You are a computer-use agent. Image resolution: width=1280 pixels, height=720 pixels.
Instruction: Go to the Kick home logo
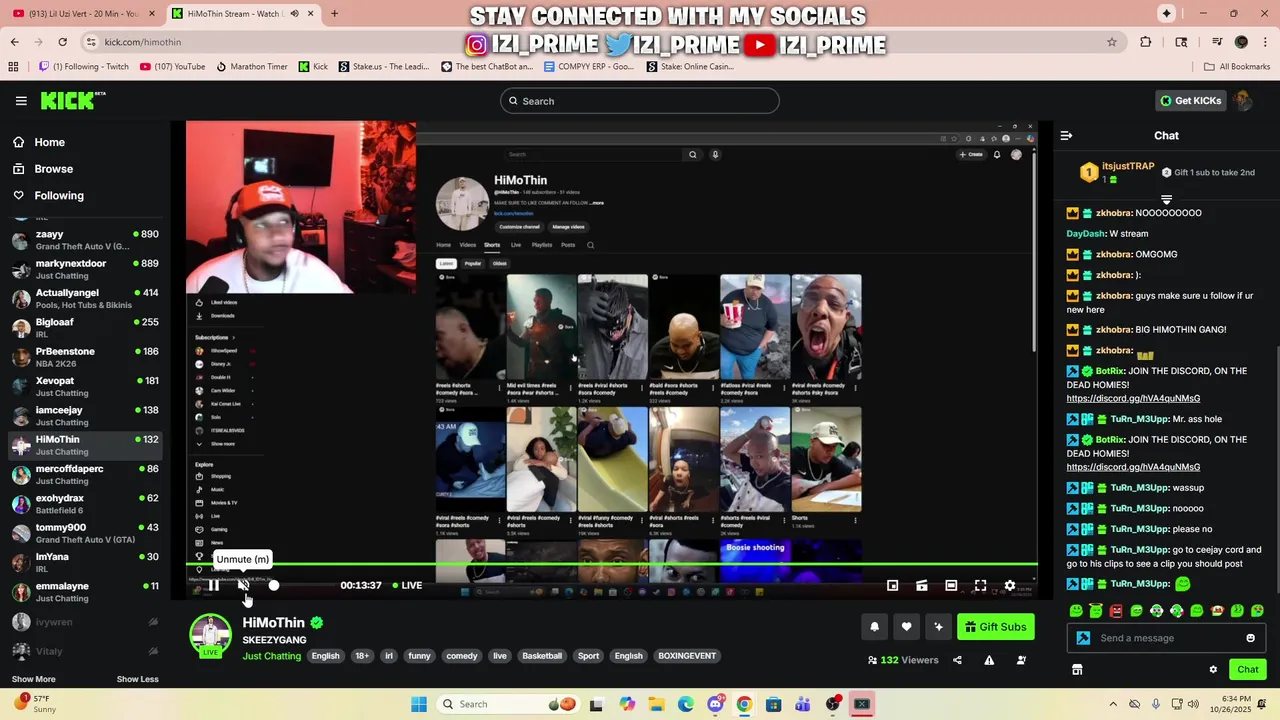(x=72, y=100)
